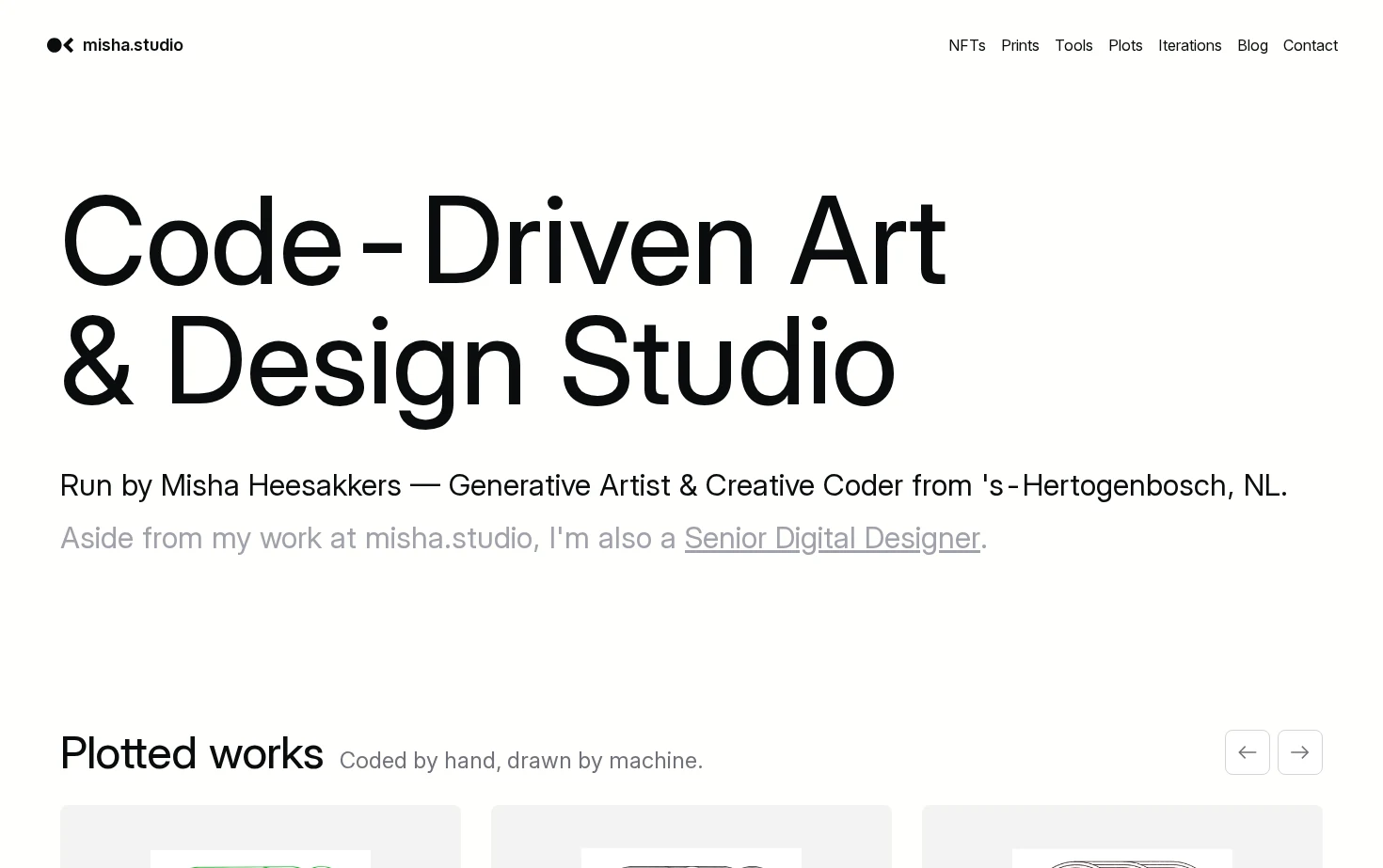This screenshot has height=868, width=1383.
Task: Open the Prints page
Action: 1020,45
